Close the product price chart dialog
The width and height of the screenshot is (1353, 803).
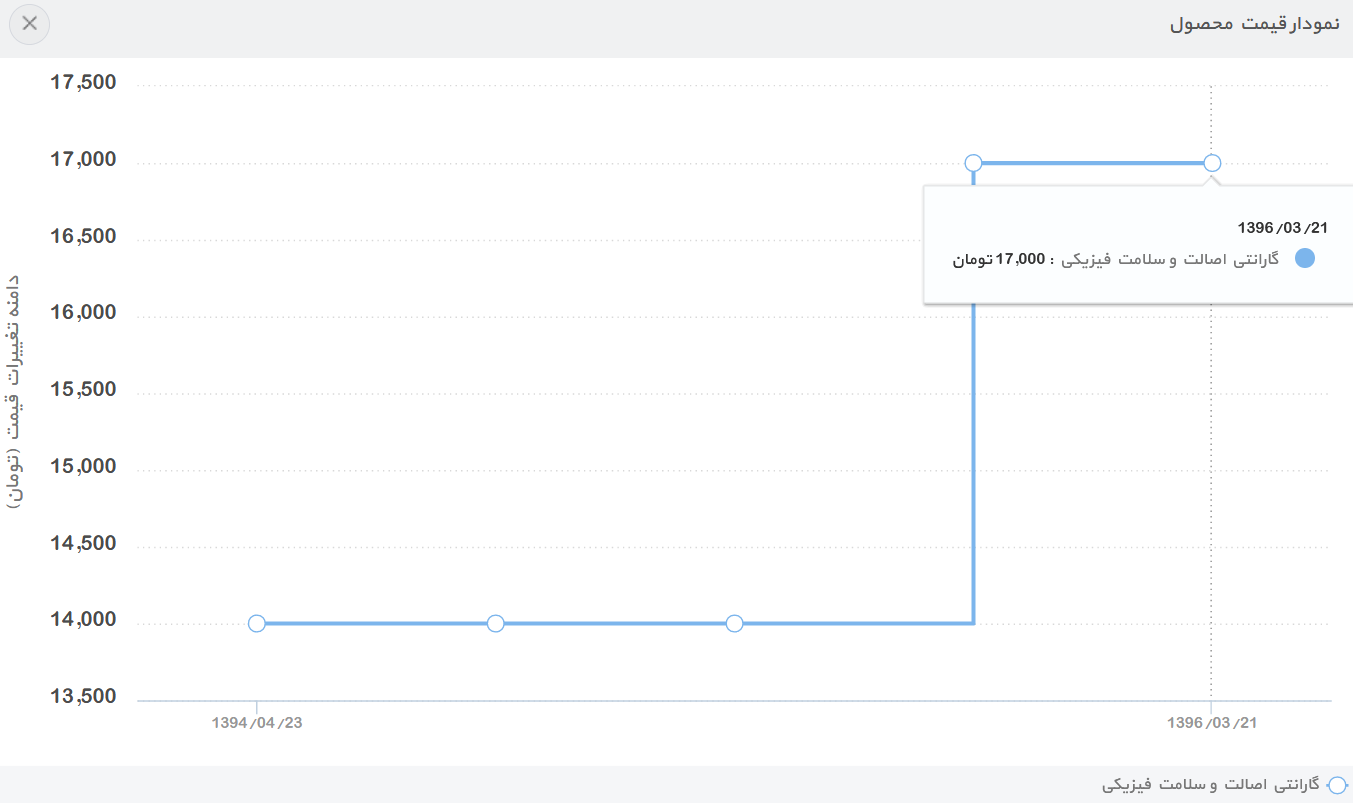click(29, 24)
